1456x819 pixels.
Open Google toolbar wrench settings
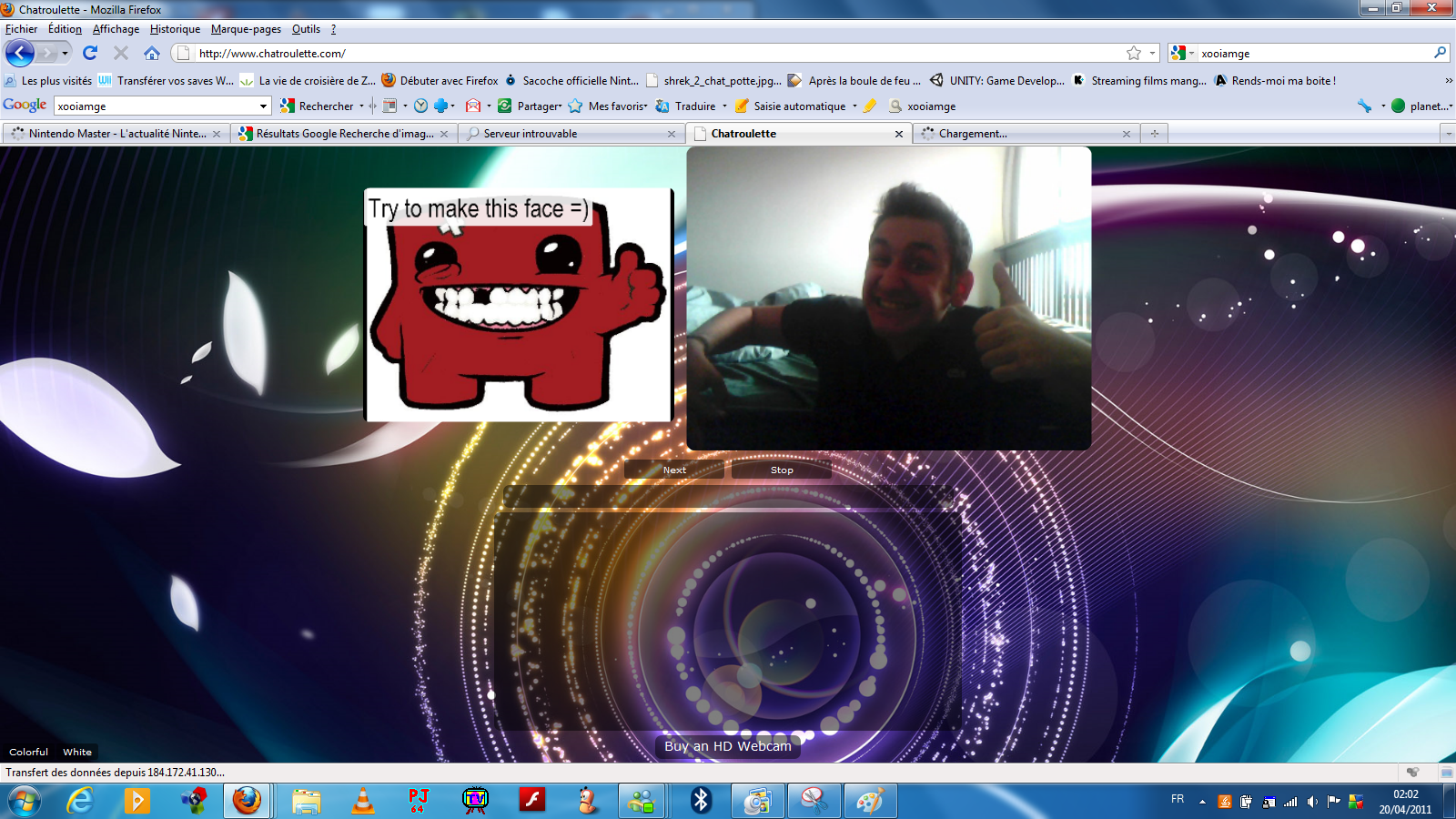point(1364,106)
